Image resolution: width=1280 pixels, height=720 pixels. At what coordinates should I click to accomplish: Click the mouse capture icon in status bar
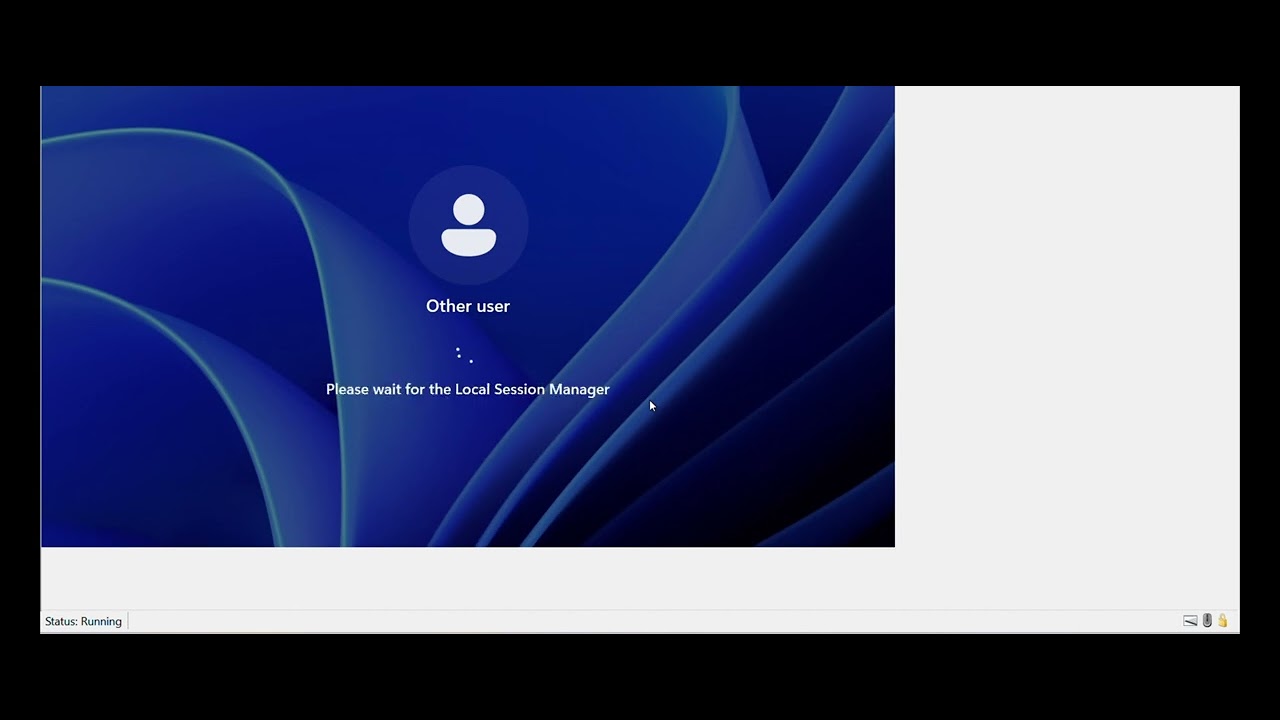coord(1207,621)
